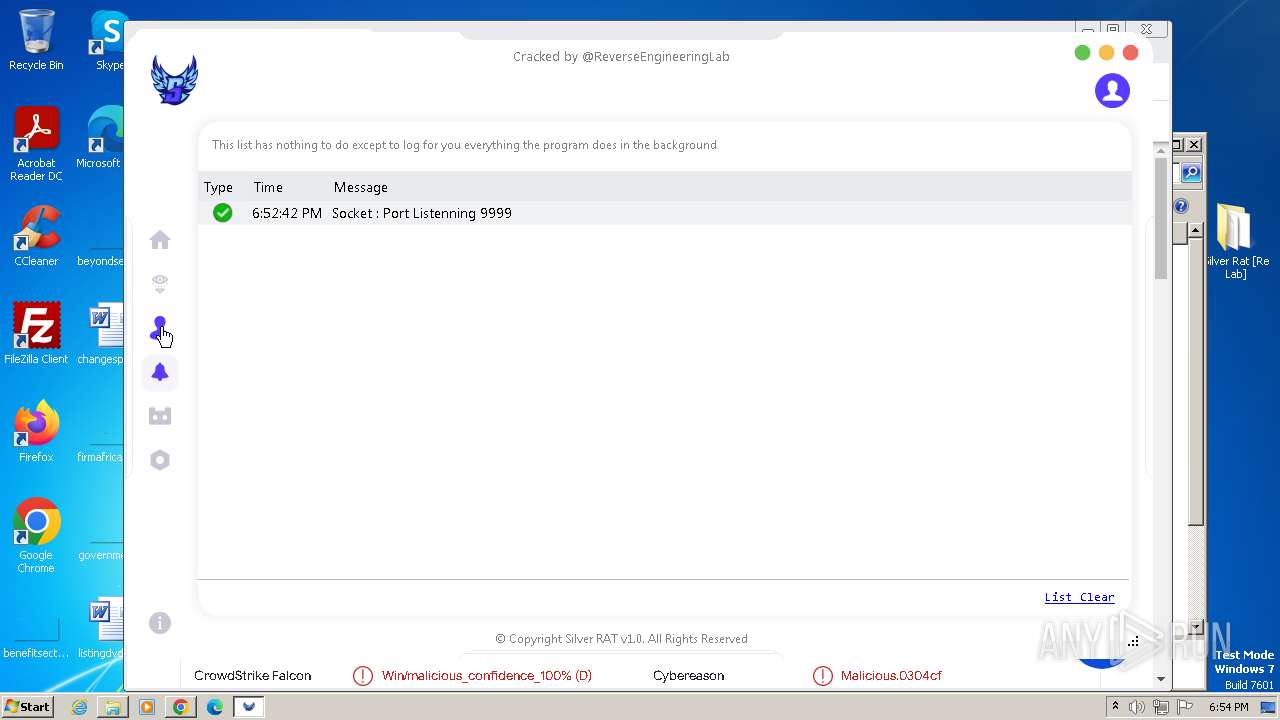Click the Windows Start button
1280x720 pixels.
click(27, 706)
